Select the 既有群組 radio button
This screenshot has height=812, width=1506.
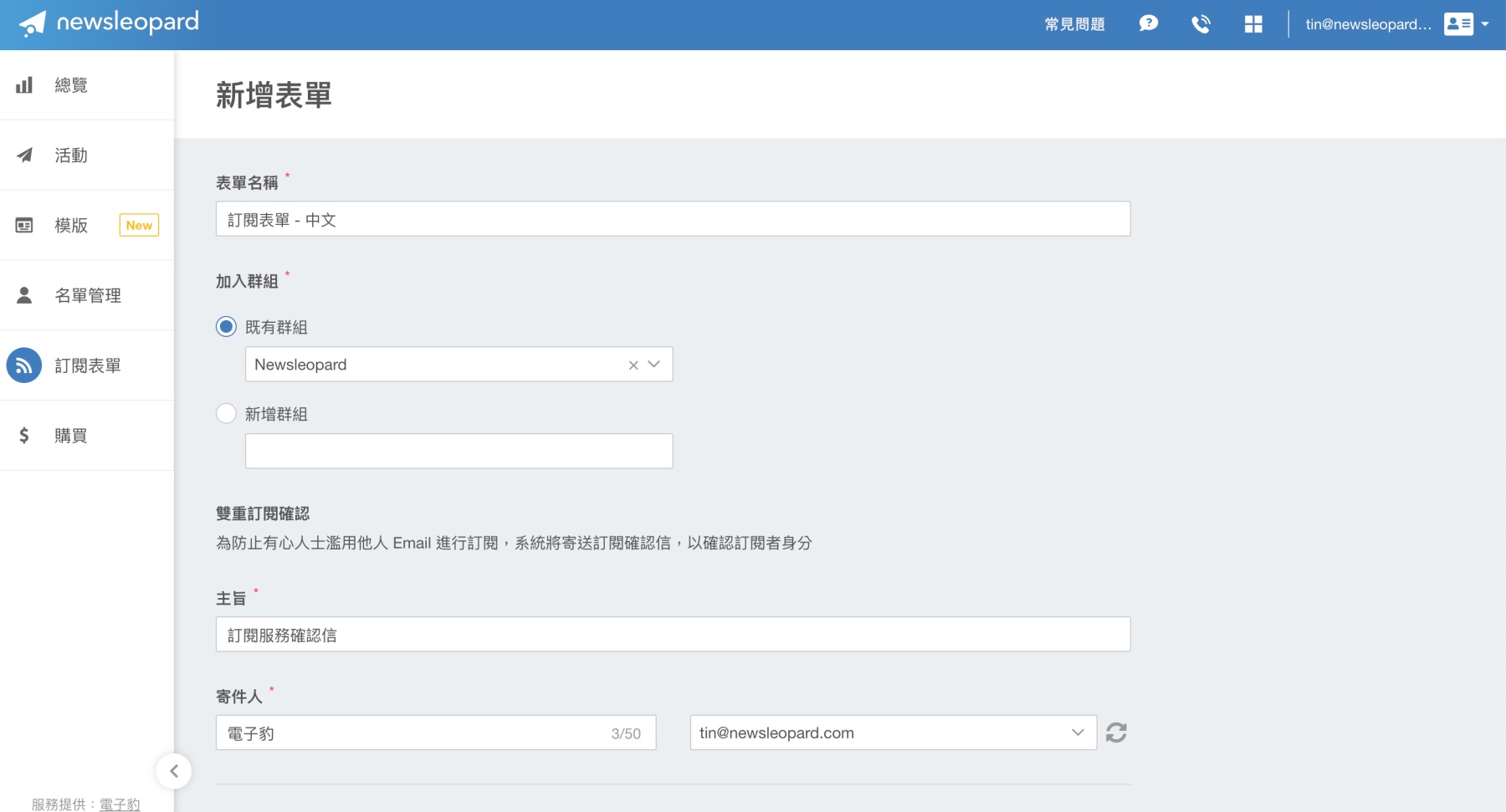click(226, 326)
